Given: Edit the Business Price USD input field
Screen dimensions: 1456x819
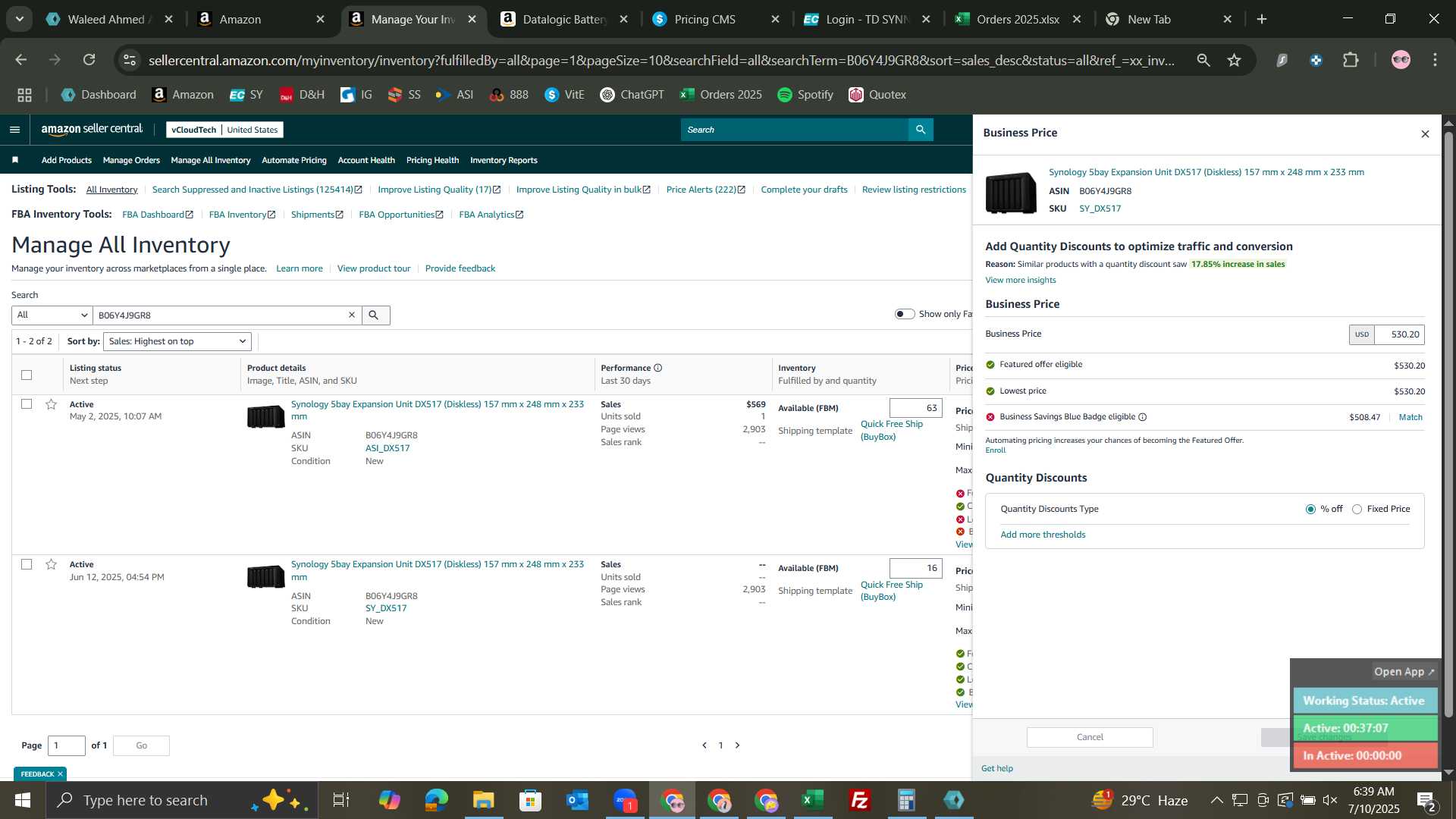Looking at the screenshot, I should pyautogui.click(x=1399, y=334).
